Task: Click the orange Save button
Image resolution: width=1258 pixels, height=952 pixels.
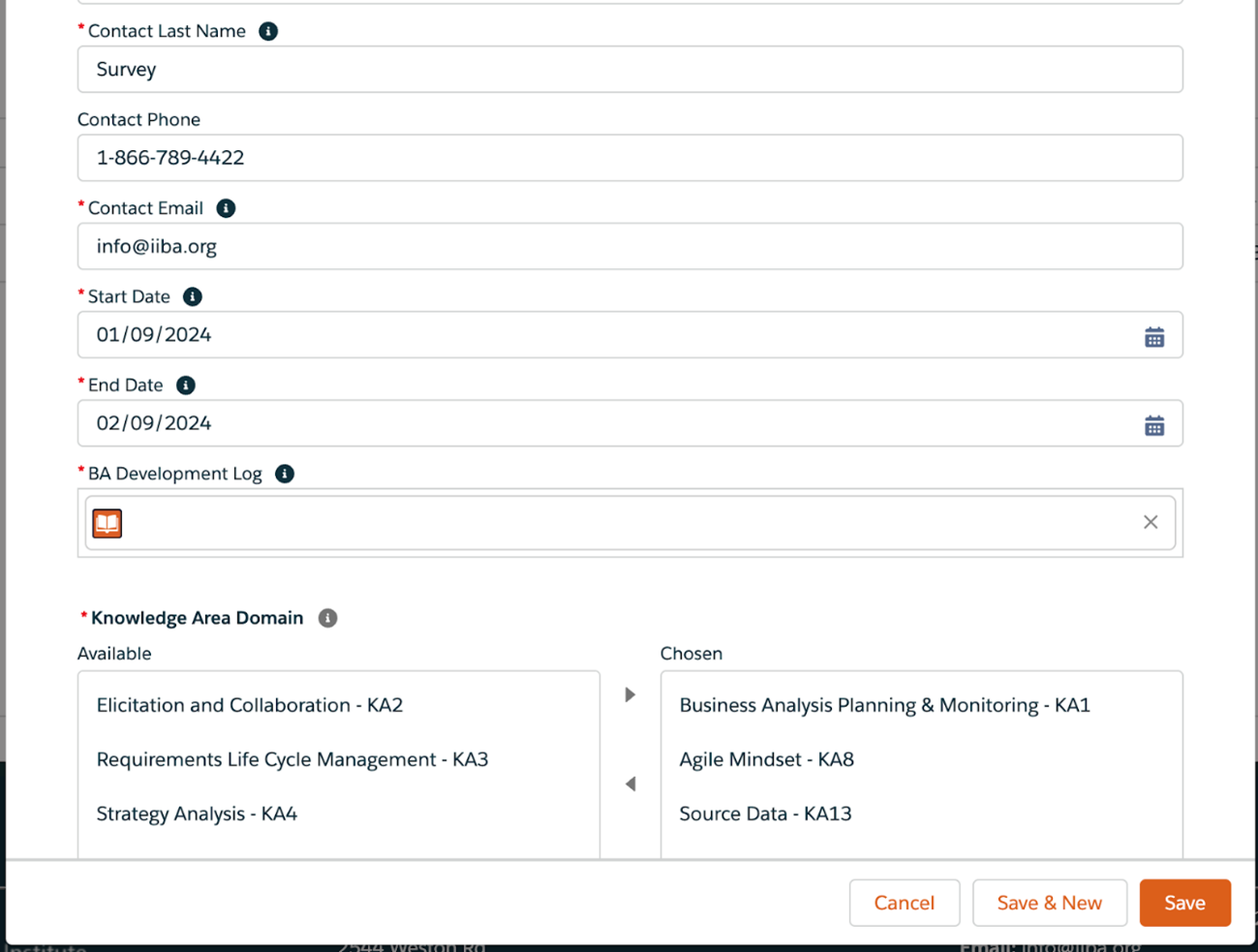Action: 1185,903
